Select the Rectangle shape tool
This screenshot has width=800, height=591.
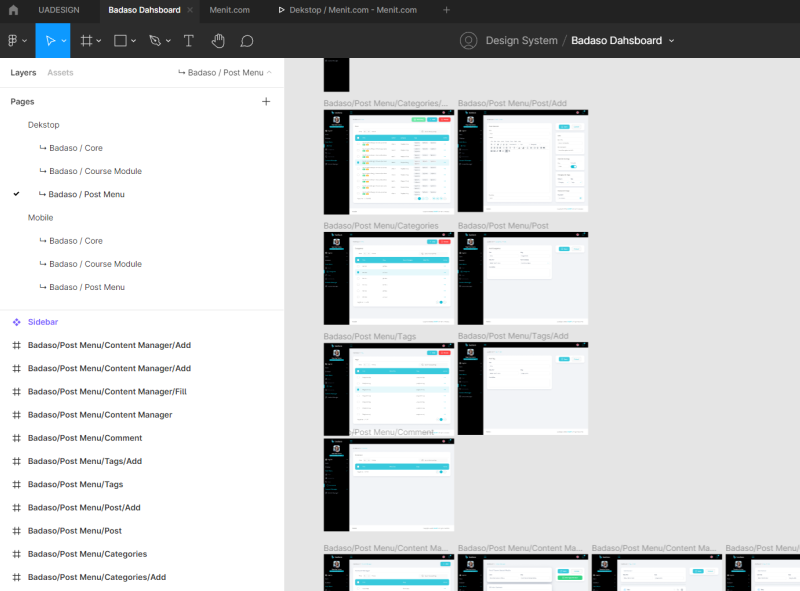(120, 41)
